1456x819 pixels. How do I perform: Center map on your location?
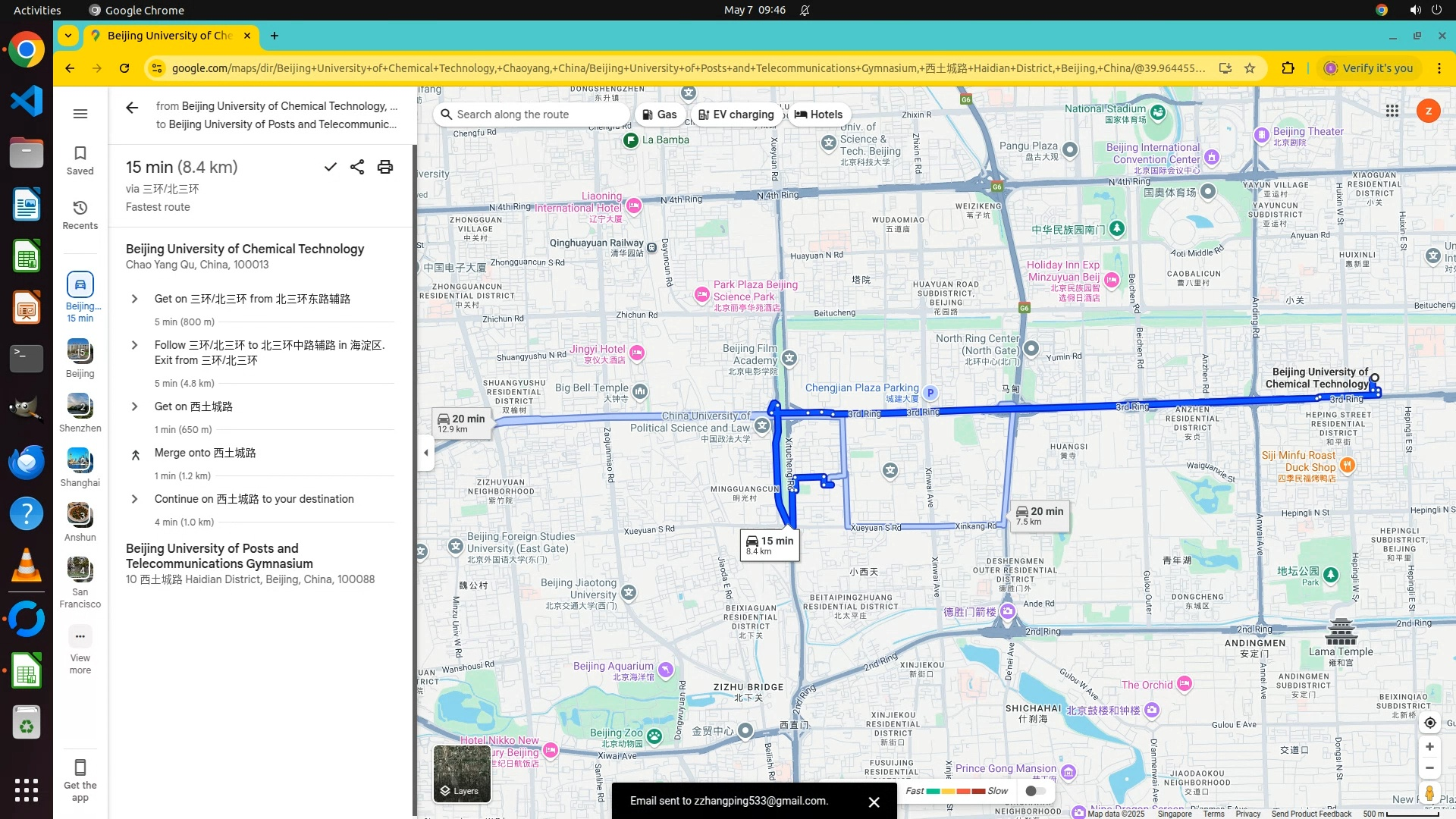point(1429,723)
